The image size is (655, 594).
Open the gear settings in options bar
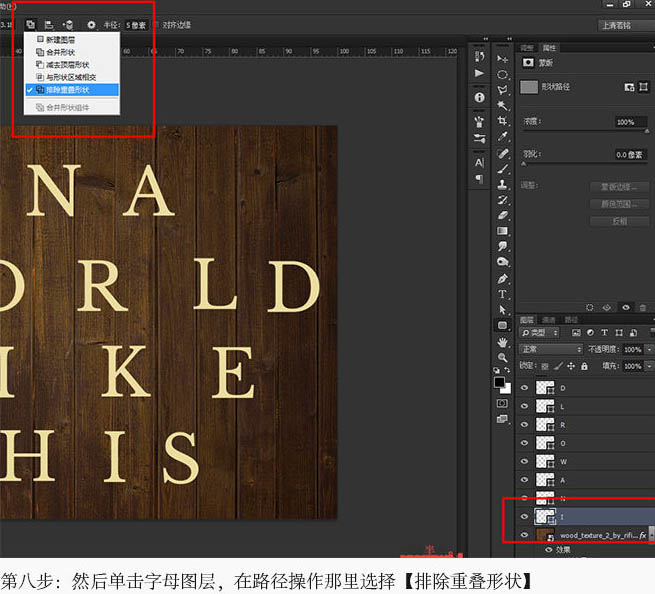click(x=91, y=25)
